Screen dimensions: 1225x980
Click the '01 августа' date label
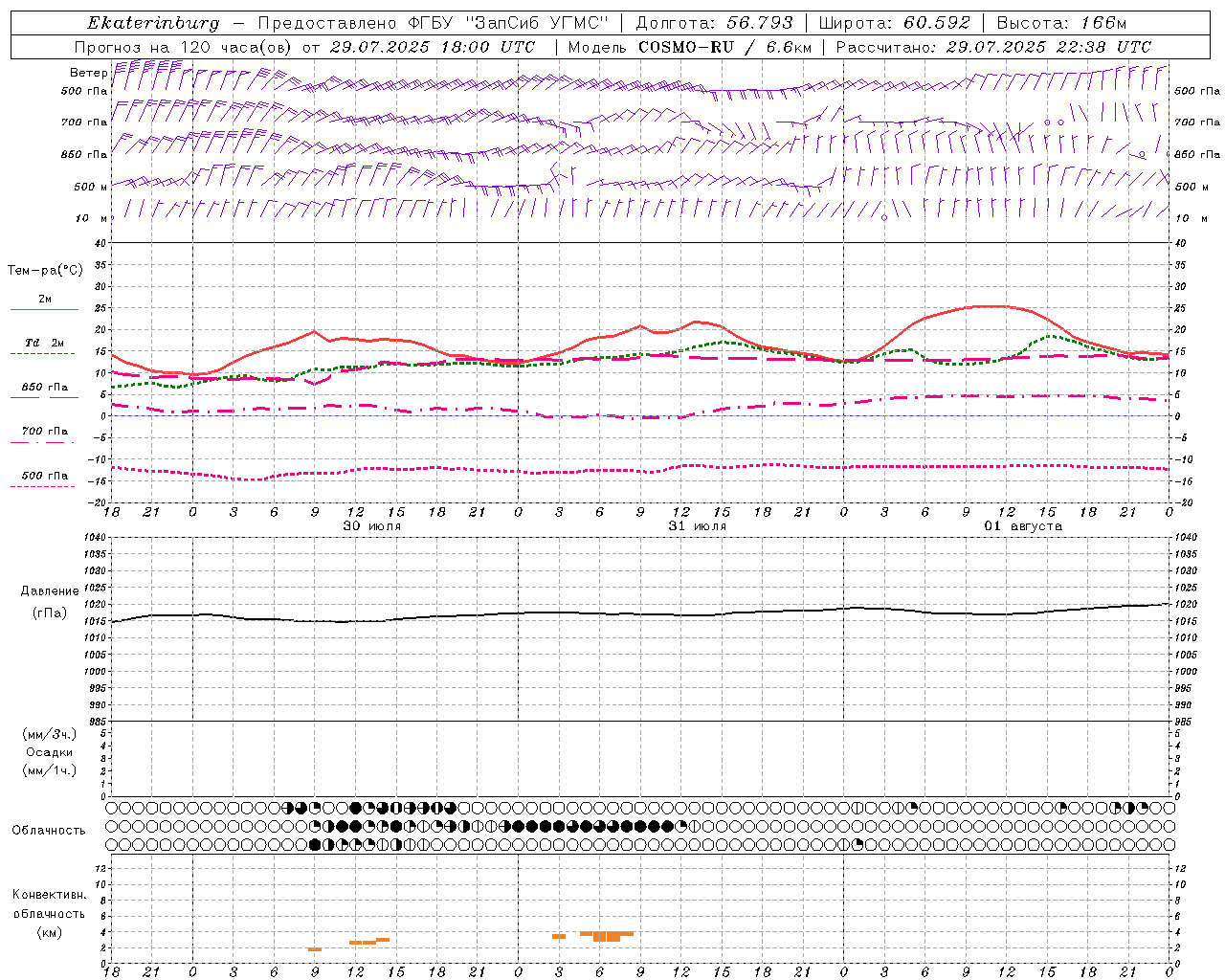[x=1023, y=526]
